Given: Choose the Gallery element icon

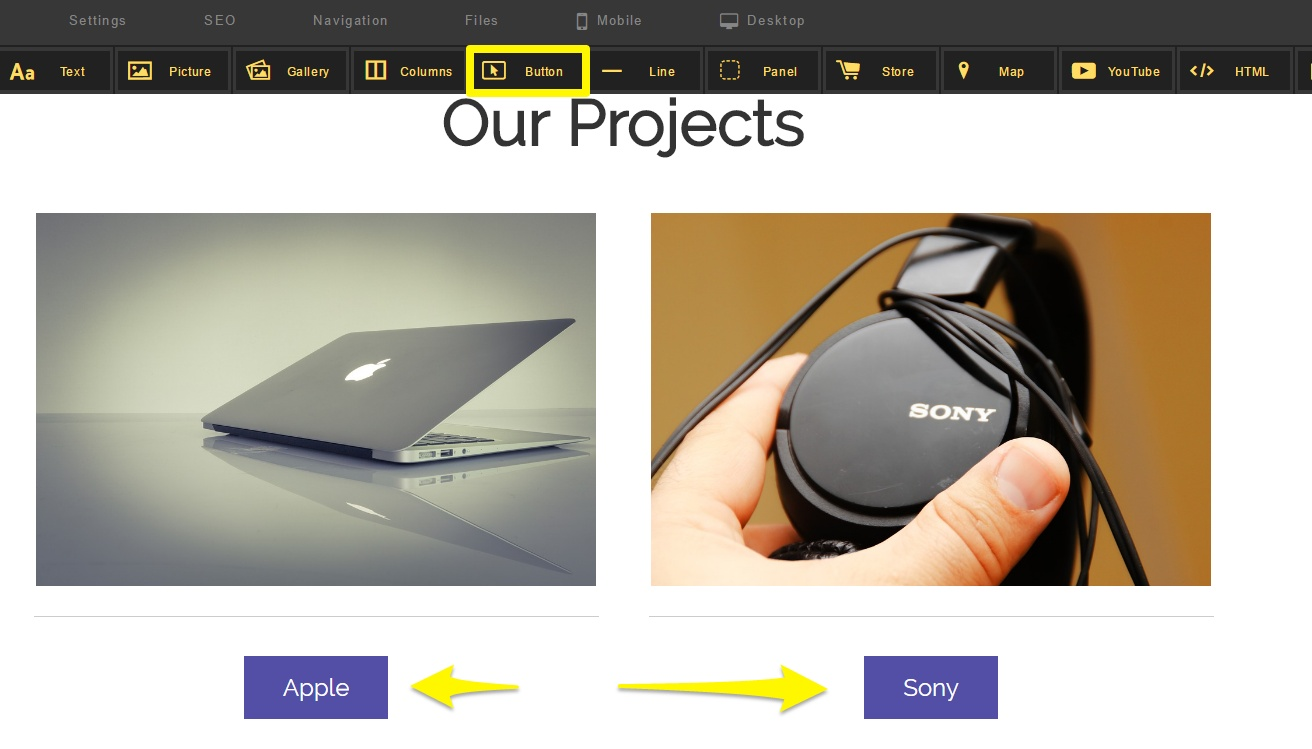Looking at the screenshot, I should tap(291, 71).
